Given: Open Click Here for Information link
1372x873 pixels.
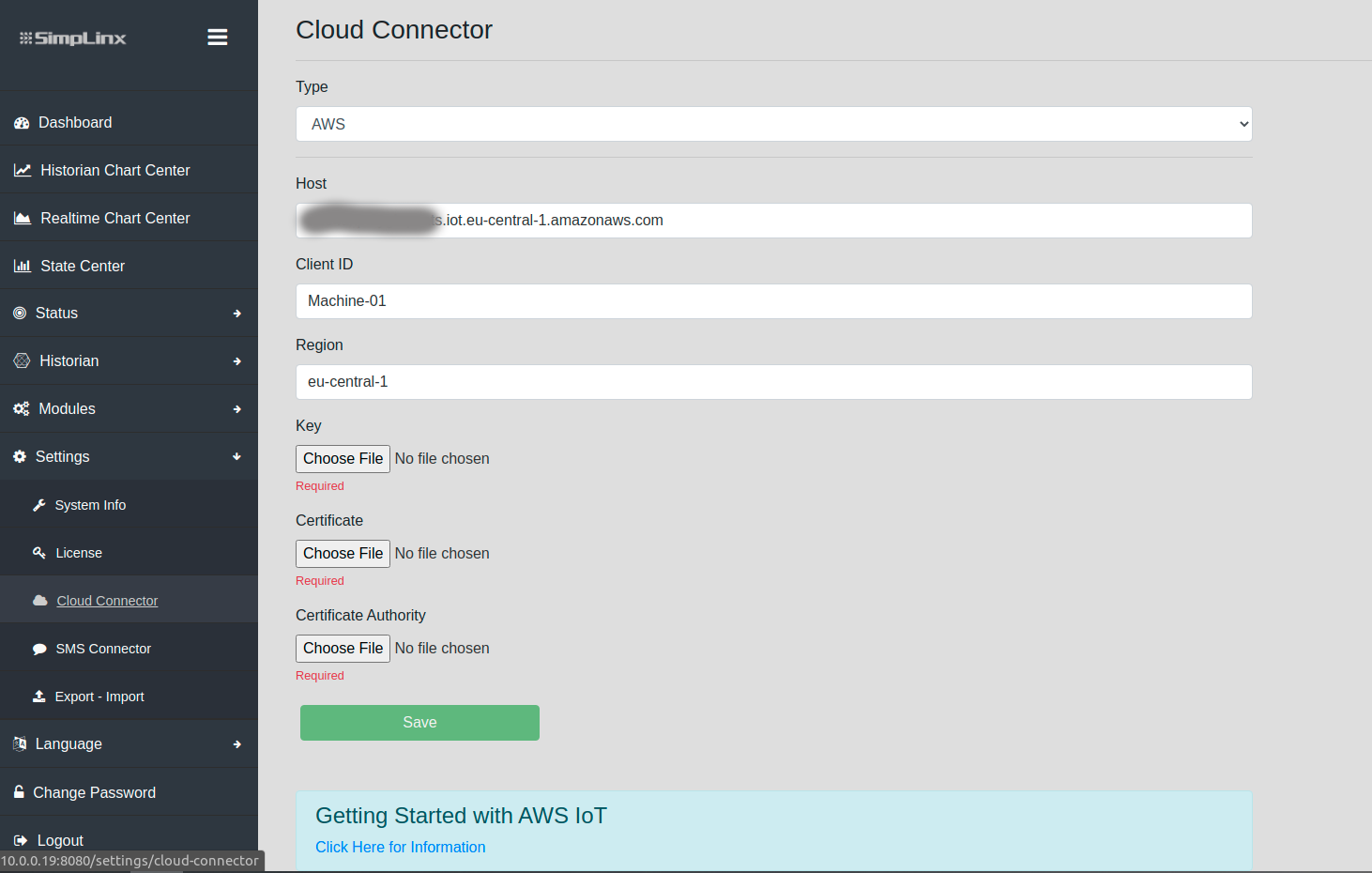Looking at the screenshot, I should [401, 847].
